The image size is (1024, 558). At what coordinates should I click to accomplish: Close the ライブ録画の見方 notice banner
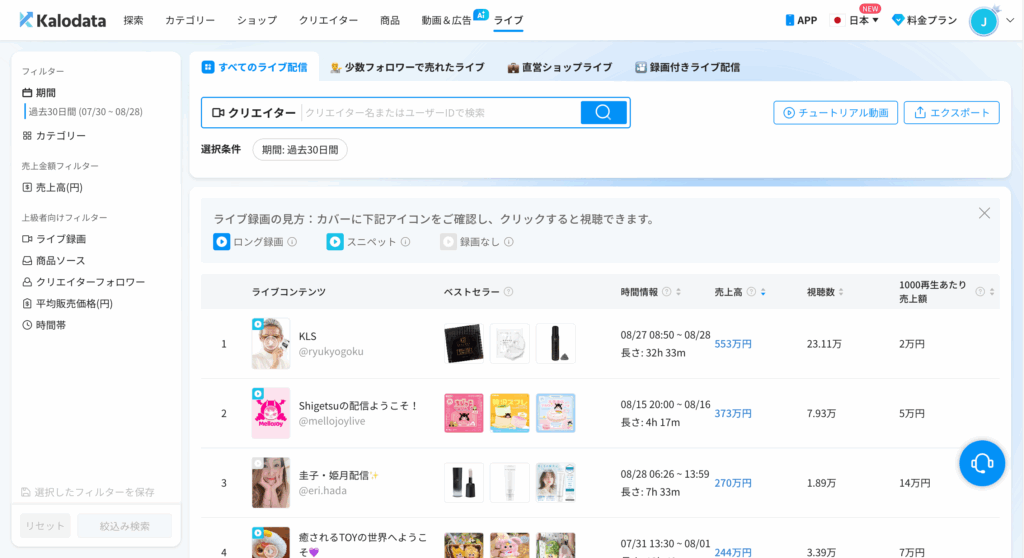point(984,213)
